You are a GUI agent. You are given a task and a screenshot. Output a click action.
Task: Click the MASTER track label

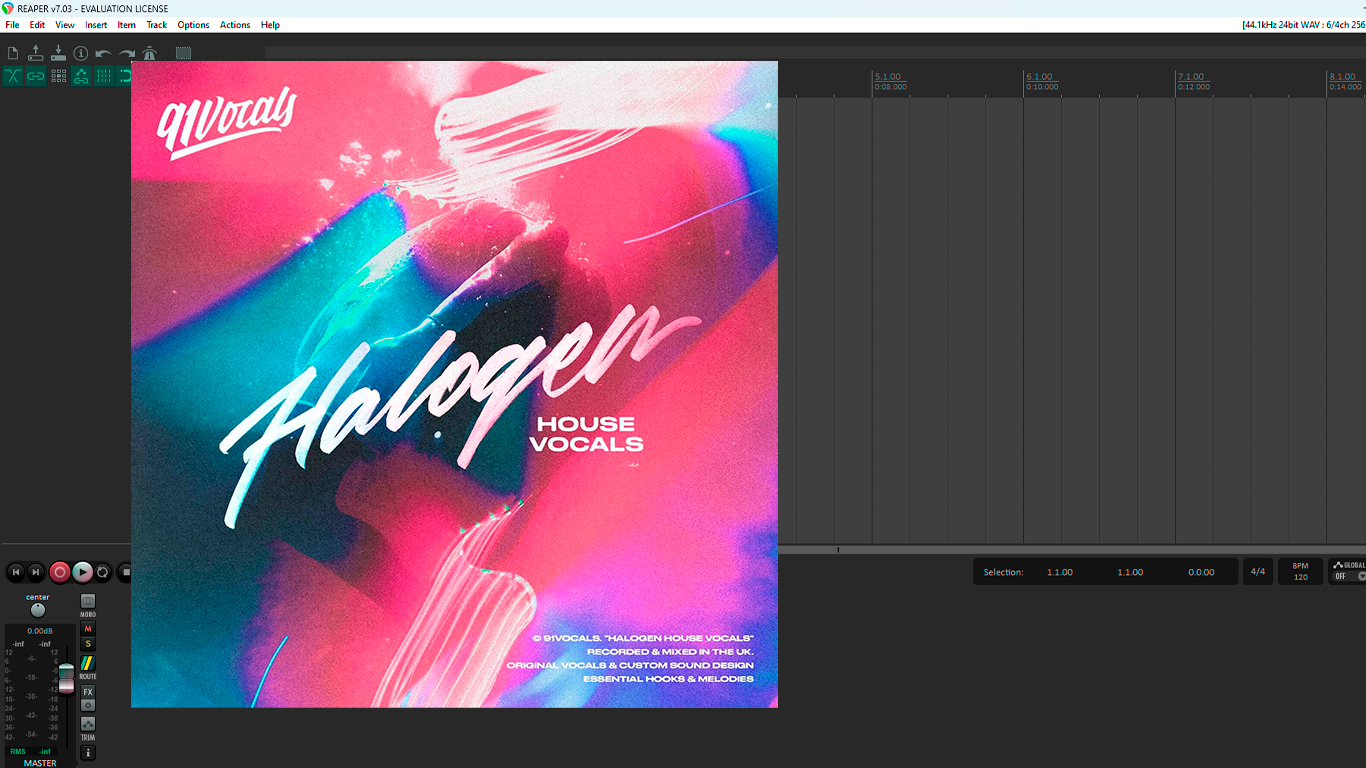[40, 763]
